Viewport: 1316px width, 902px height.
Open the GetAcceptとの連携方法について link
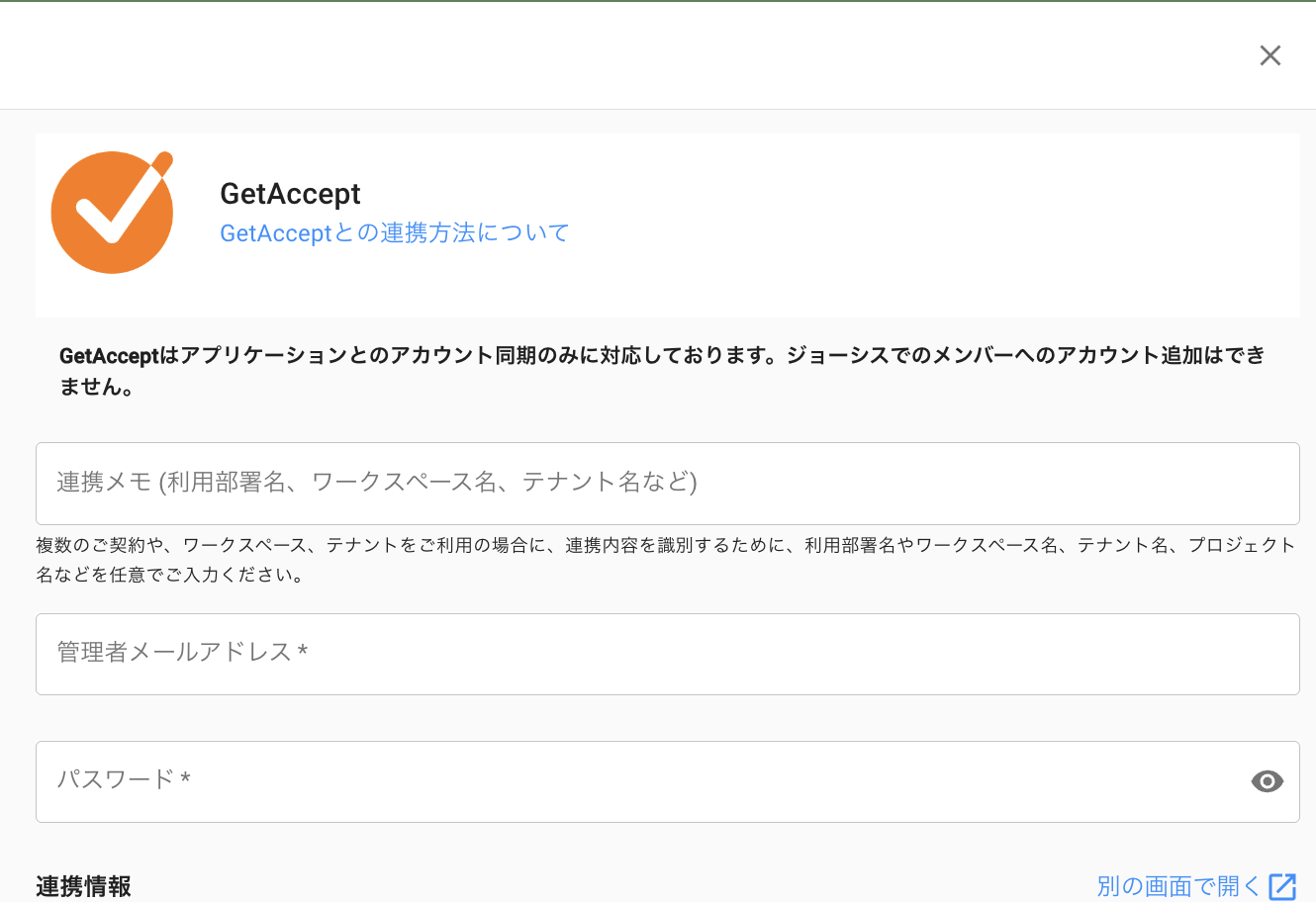[x=394, y=233]
